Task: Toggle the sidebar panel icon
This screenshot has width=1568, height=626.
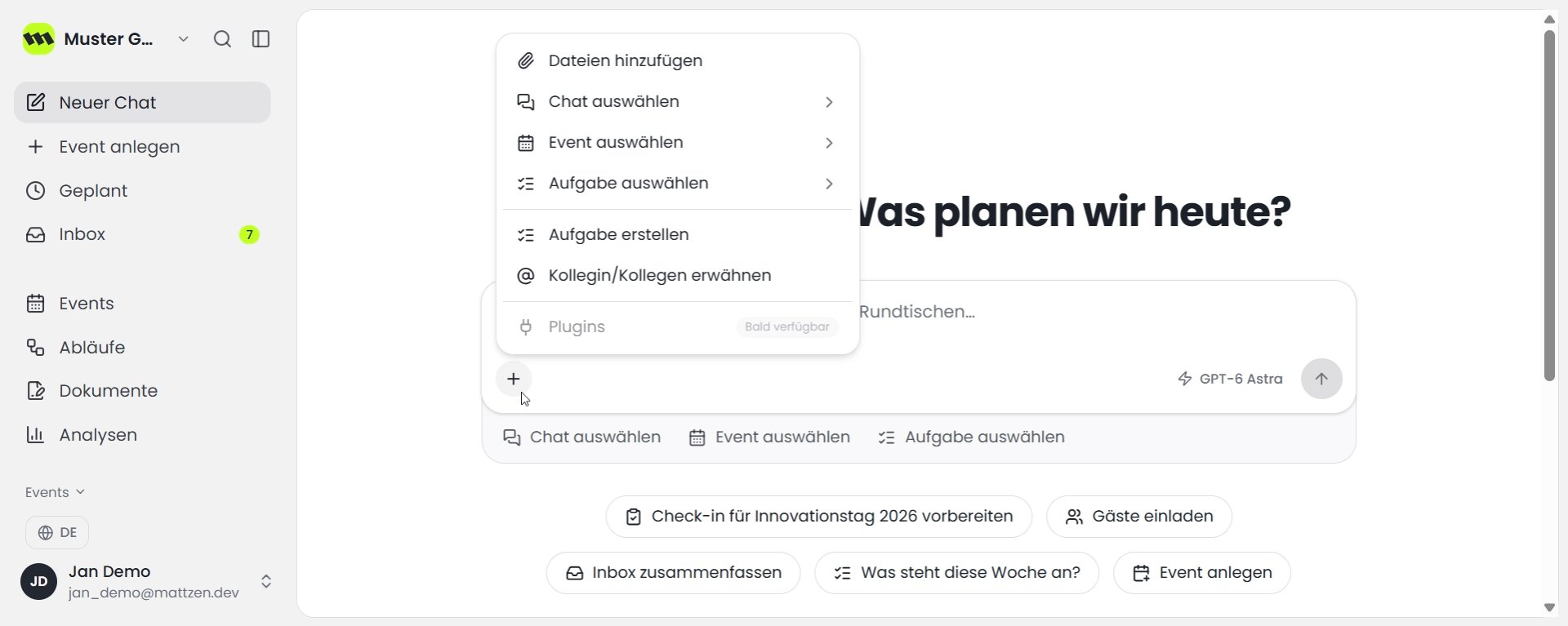Action: pos(261,39)
